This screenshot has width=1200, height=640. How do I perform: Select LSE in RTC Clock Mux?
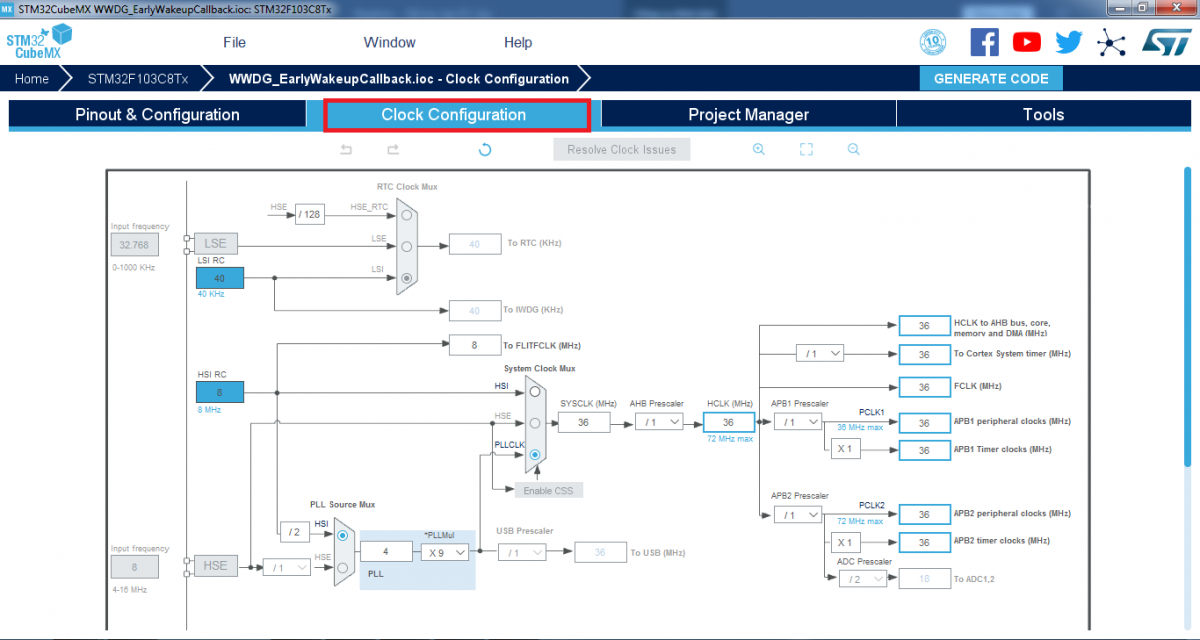[406, 246]
